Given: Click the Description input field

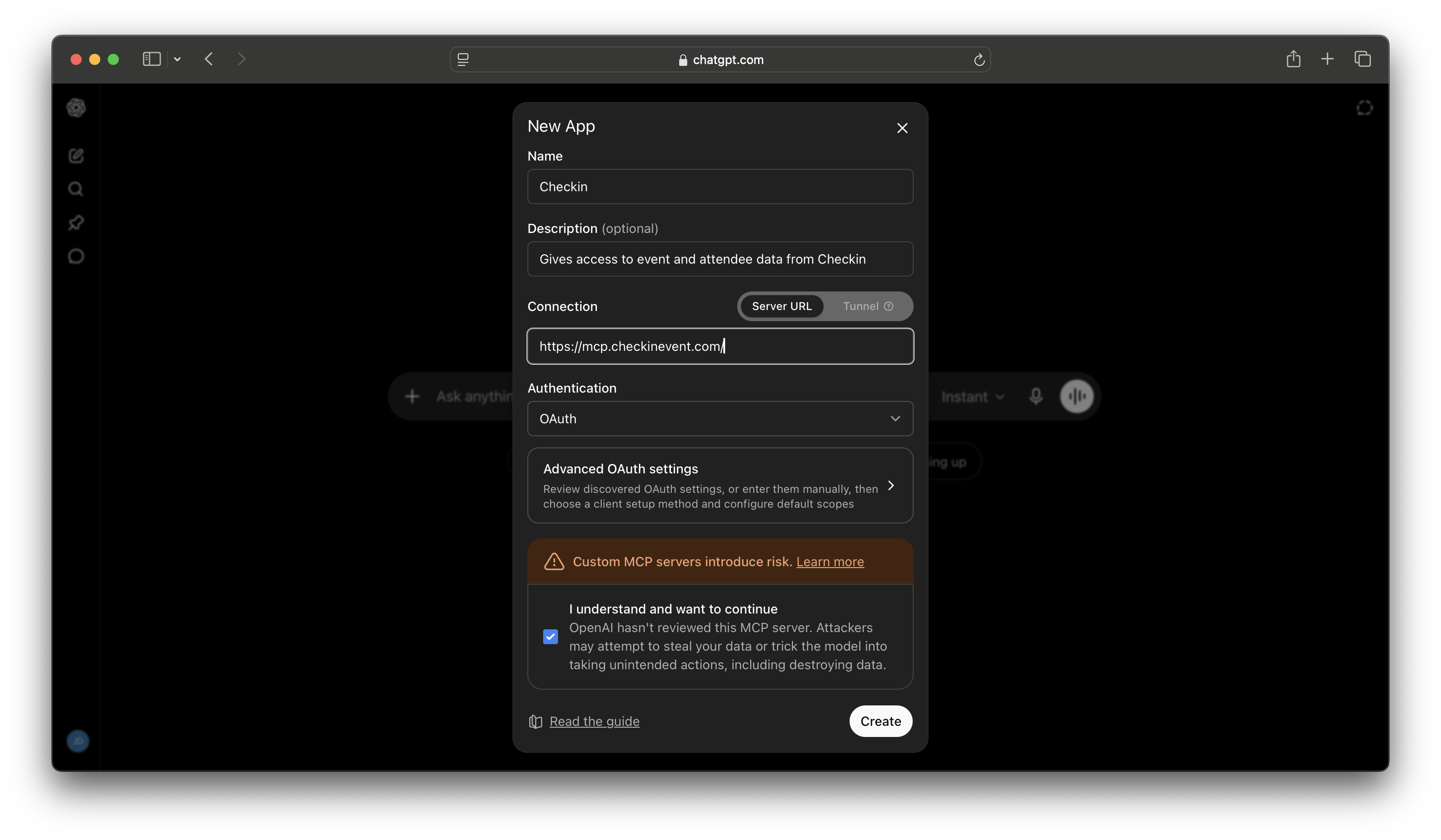Looking at the screenshot, I should (720, 259).
